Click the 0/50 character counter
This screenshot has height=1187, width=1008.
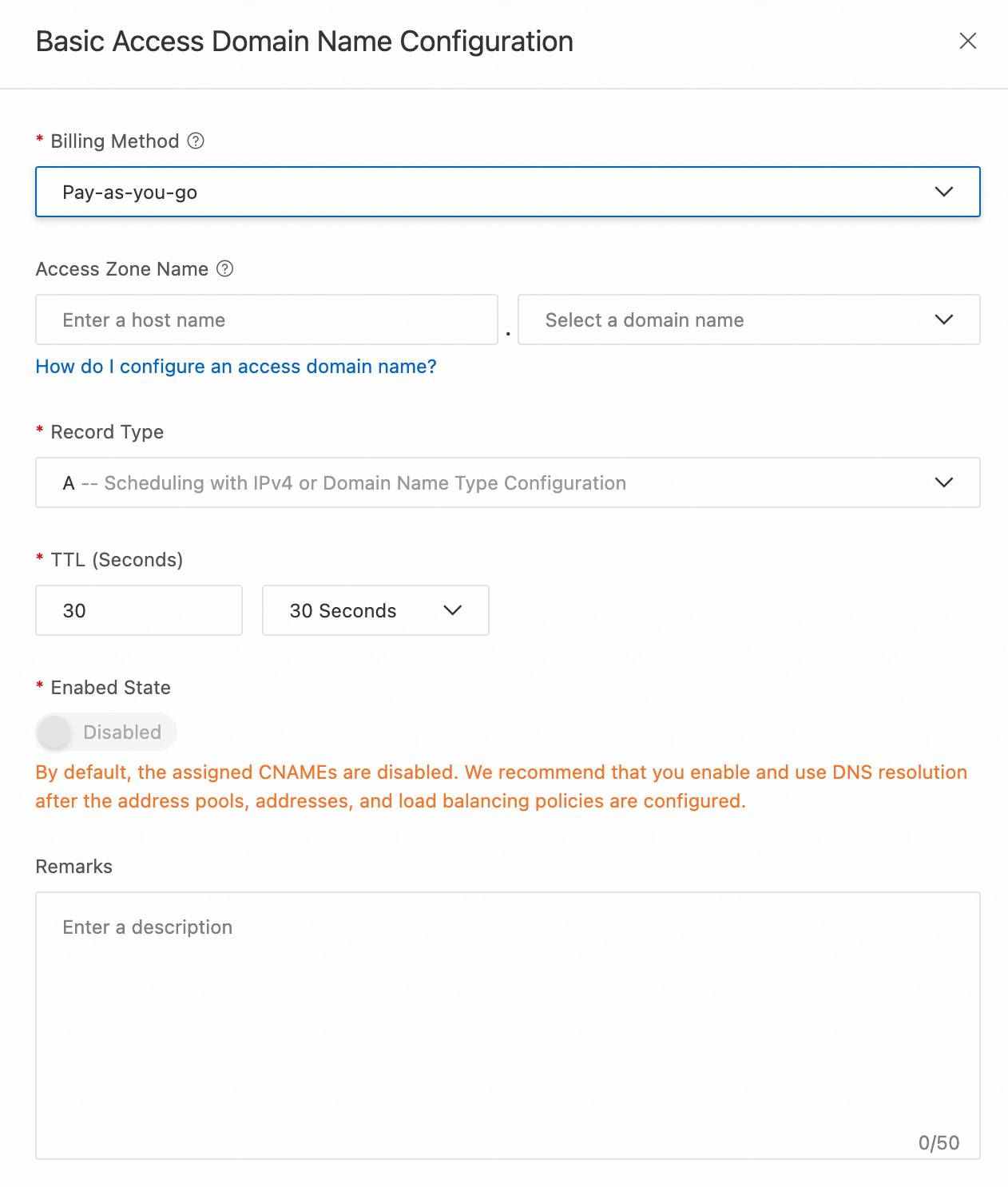tap(939, 1143)
